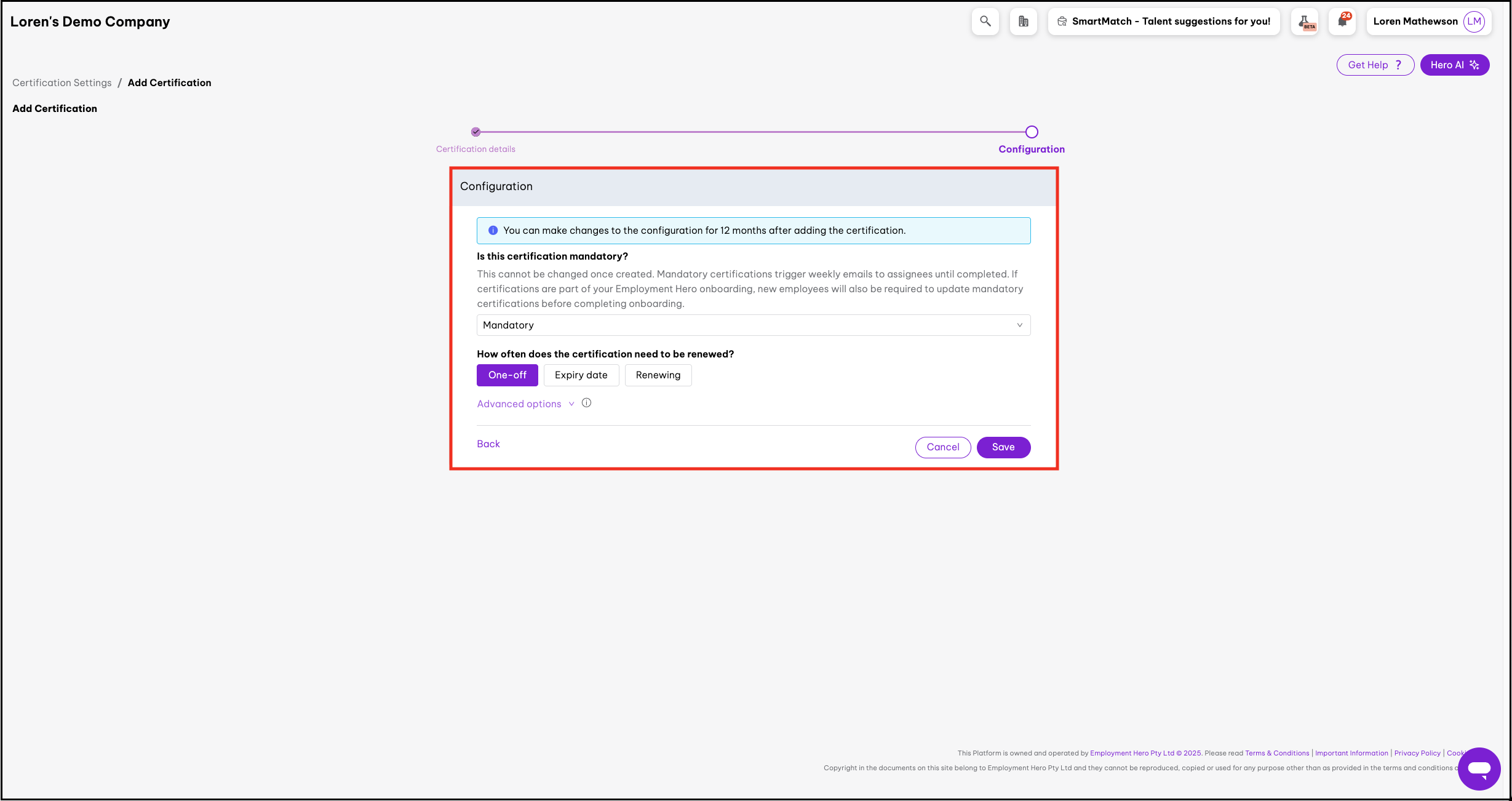Click the Back link
Image resolution: width=1512 pixels, height=801 pixels.
click(488, 444)
